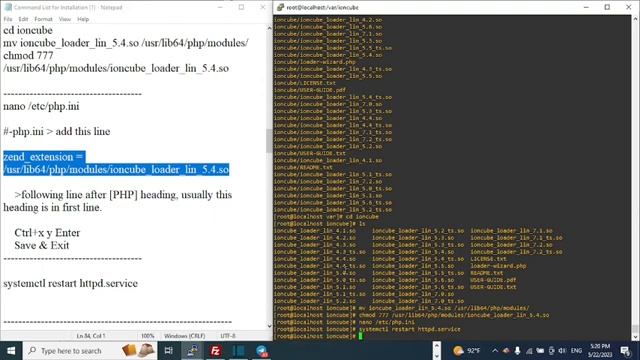This screenshot has width=640, height=360.
Task: Click the 'Type here to search' taskbar box
Action: [90, 351]
